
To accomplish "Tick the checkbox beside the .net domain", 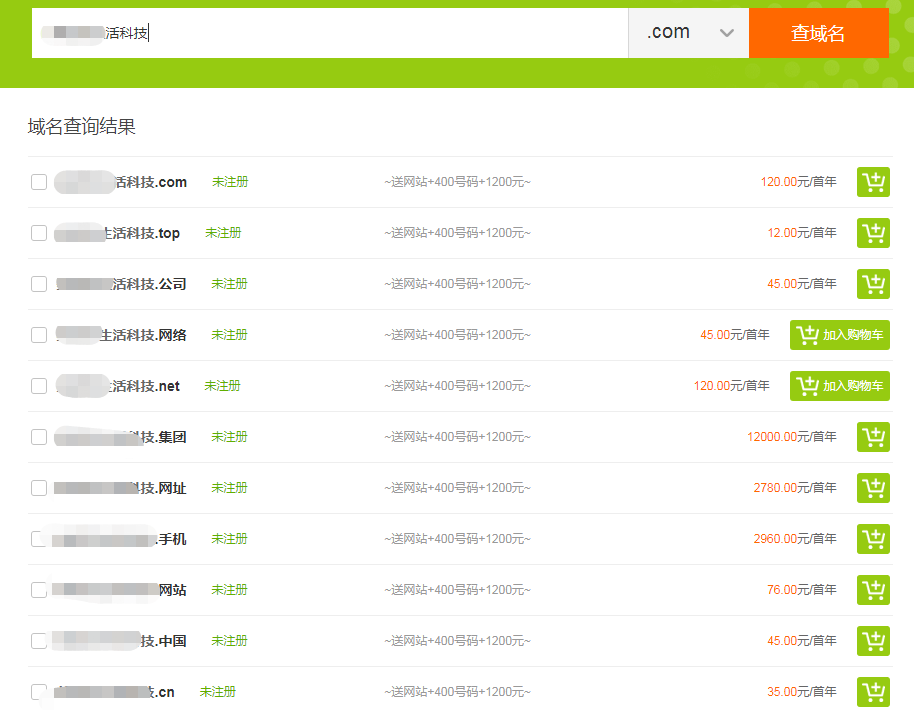I will click(39, 386).
